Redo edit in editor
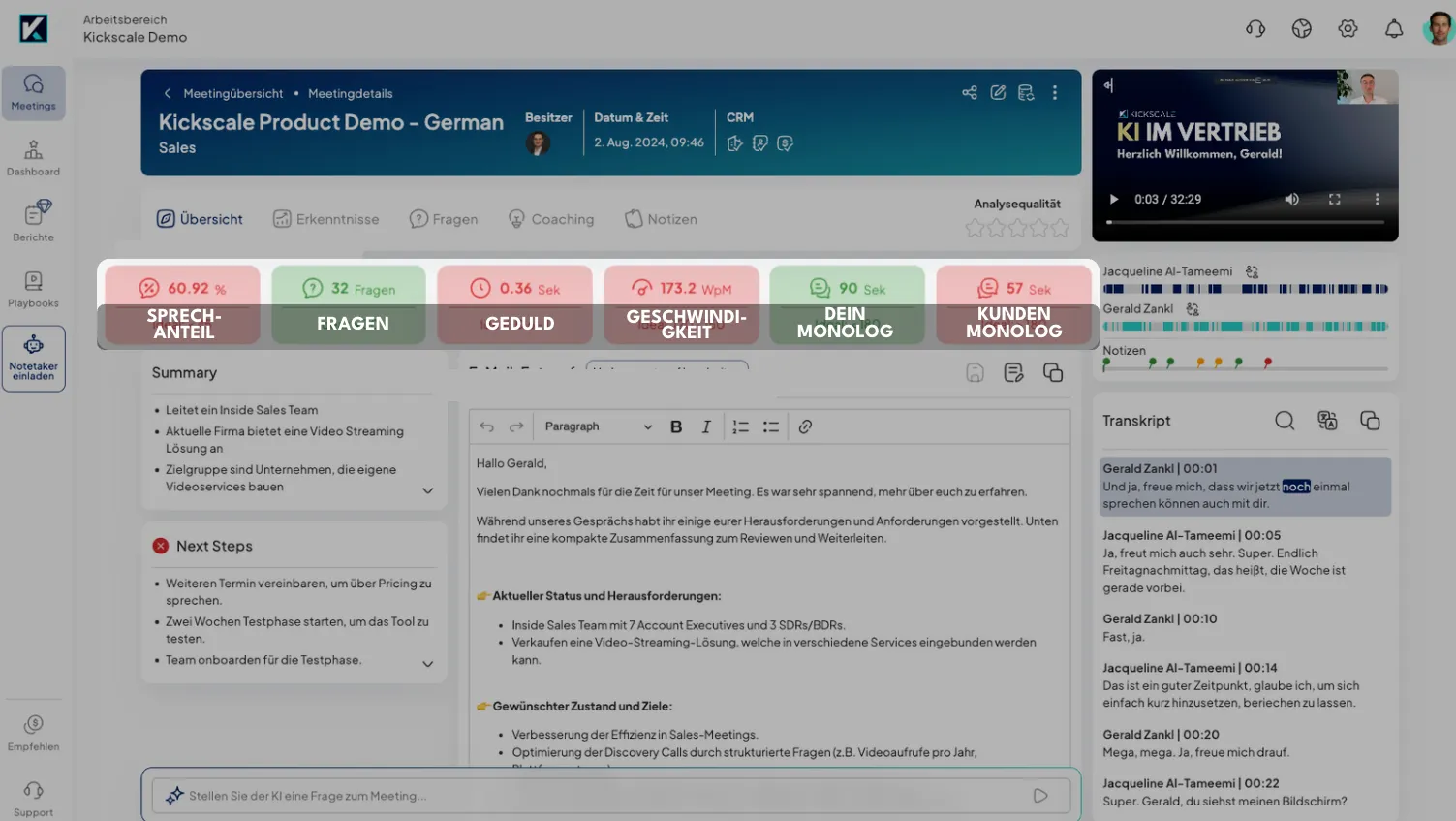 516,426
